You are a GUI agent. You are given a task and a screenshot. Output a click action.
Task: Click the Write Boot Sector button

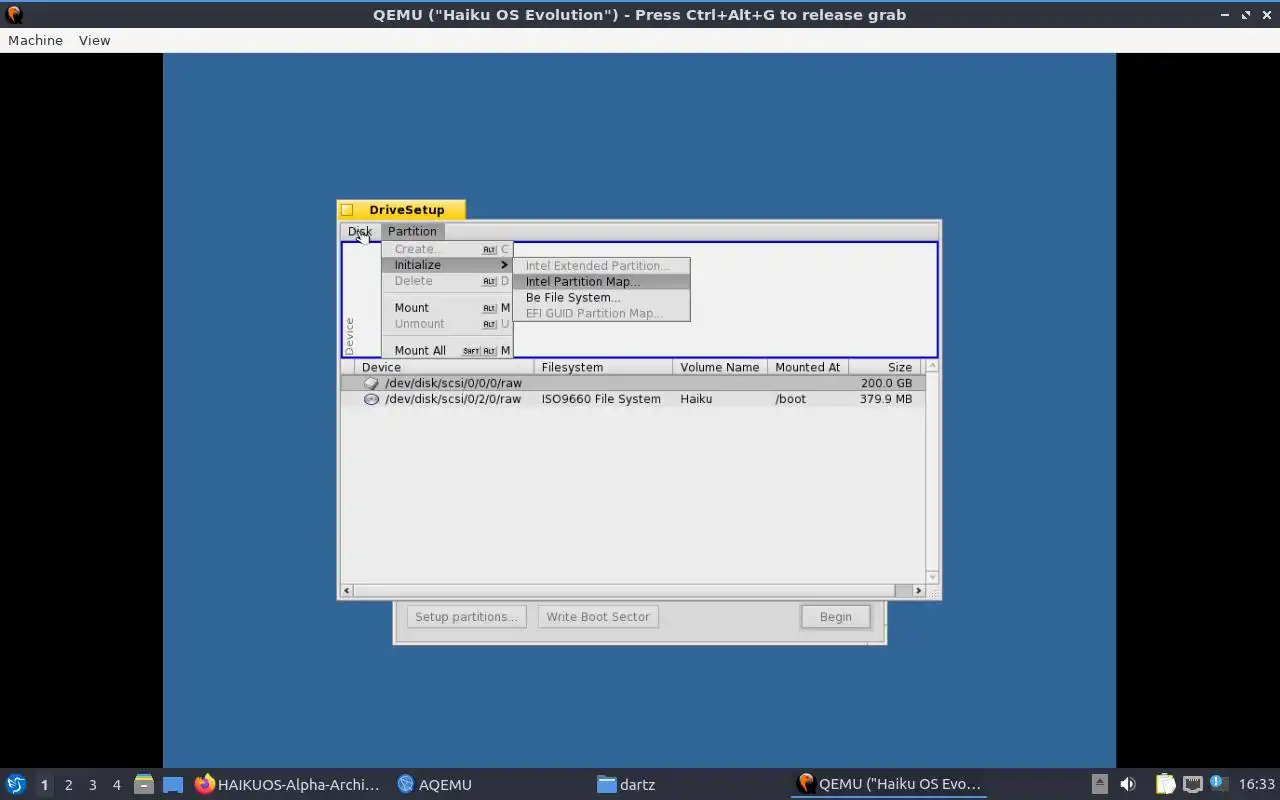pos(598,617)
